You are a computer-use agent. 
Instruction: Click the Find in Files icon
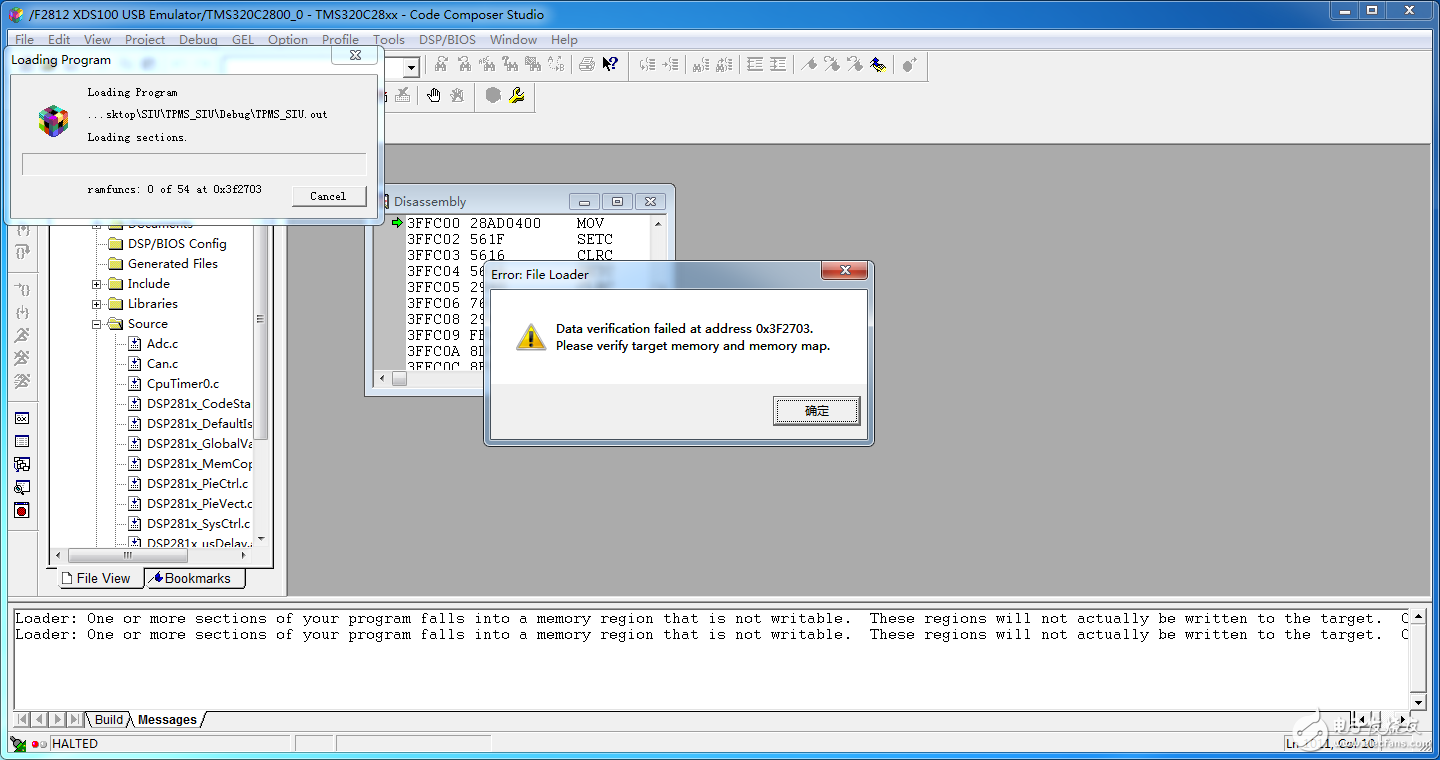coord(533,64)
